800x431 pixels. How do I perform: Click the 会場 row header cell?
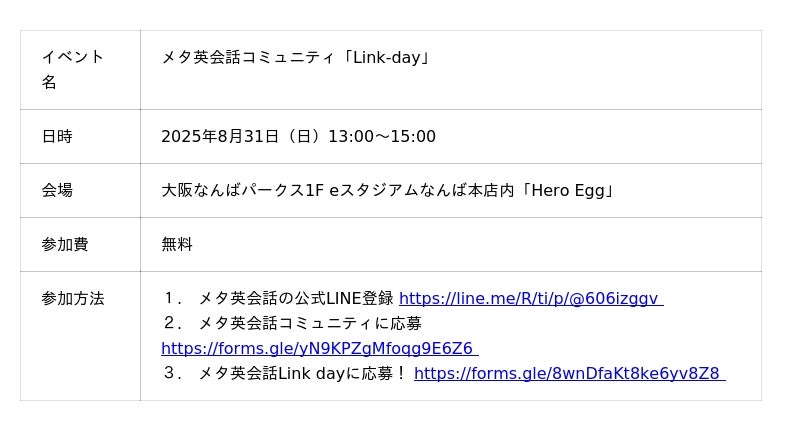(x=57, y=190)
